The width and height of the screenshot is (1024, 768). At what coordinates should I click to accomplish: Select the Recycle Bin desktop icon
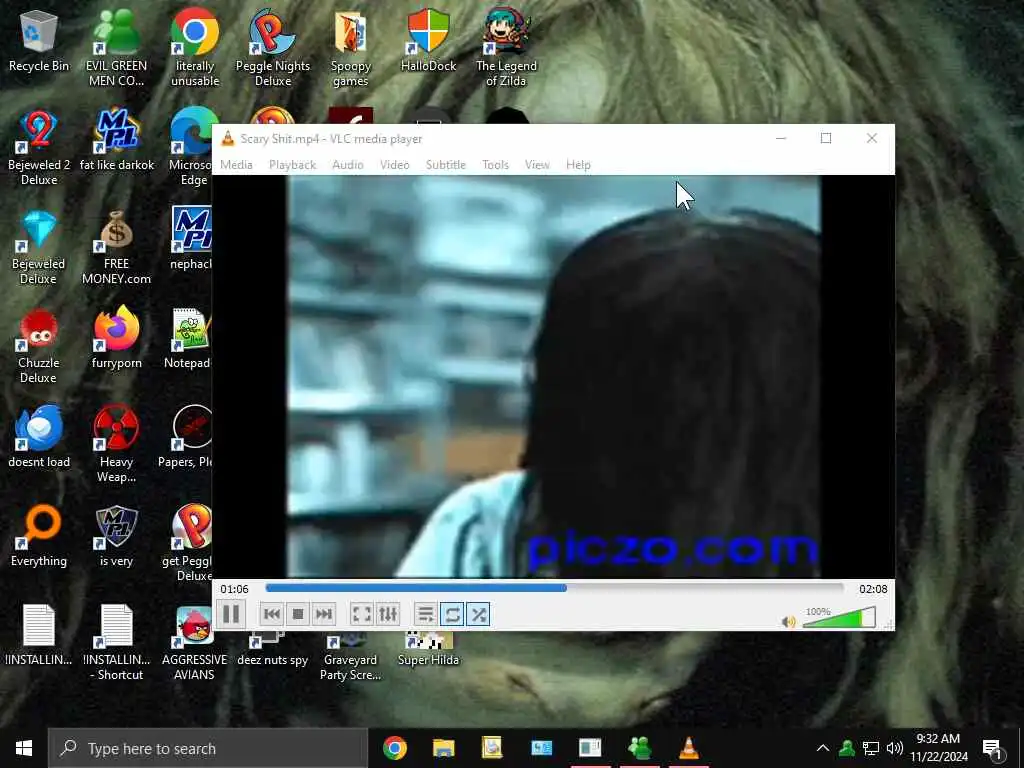coord(39,42)
